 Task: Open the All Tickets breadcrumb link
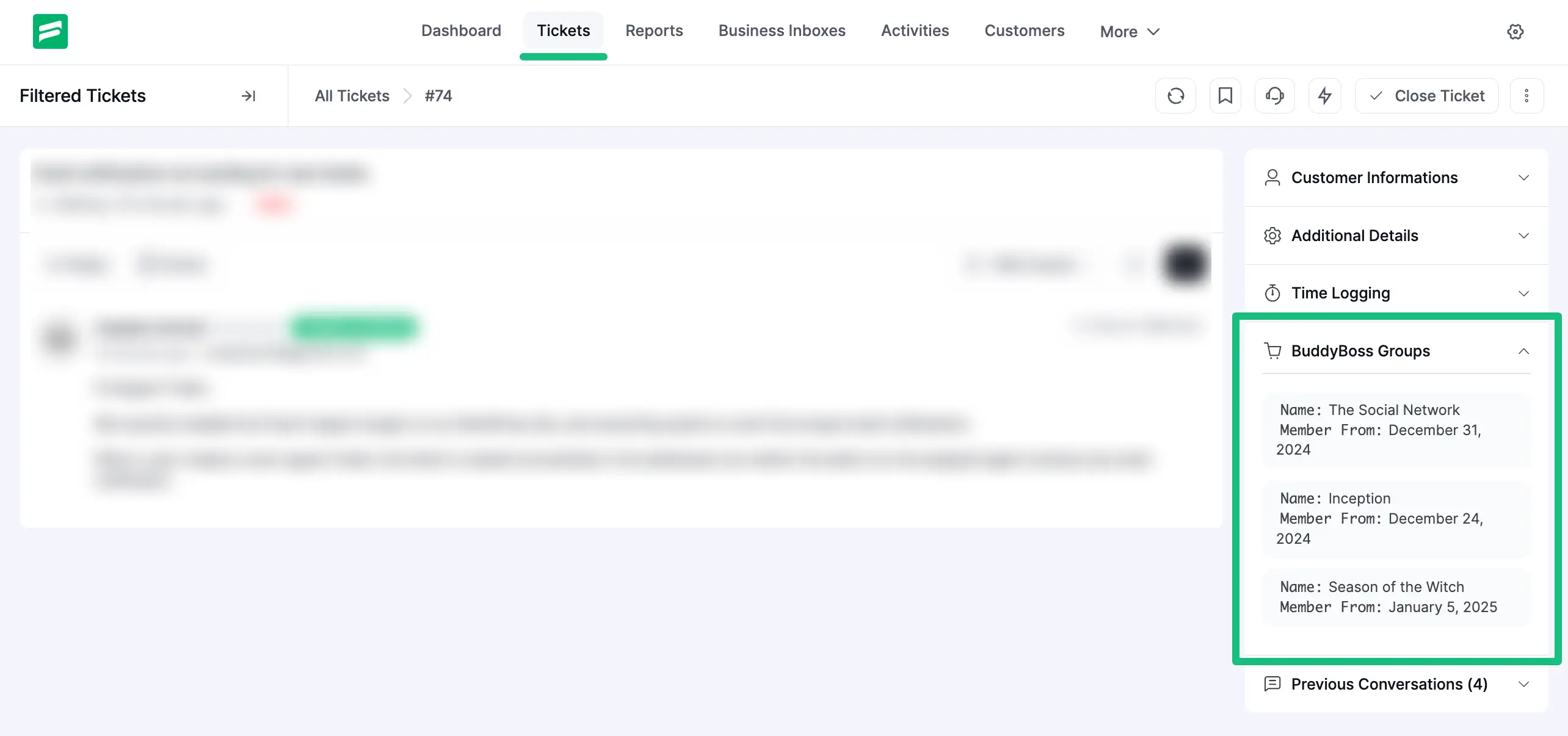351,96
